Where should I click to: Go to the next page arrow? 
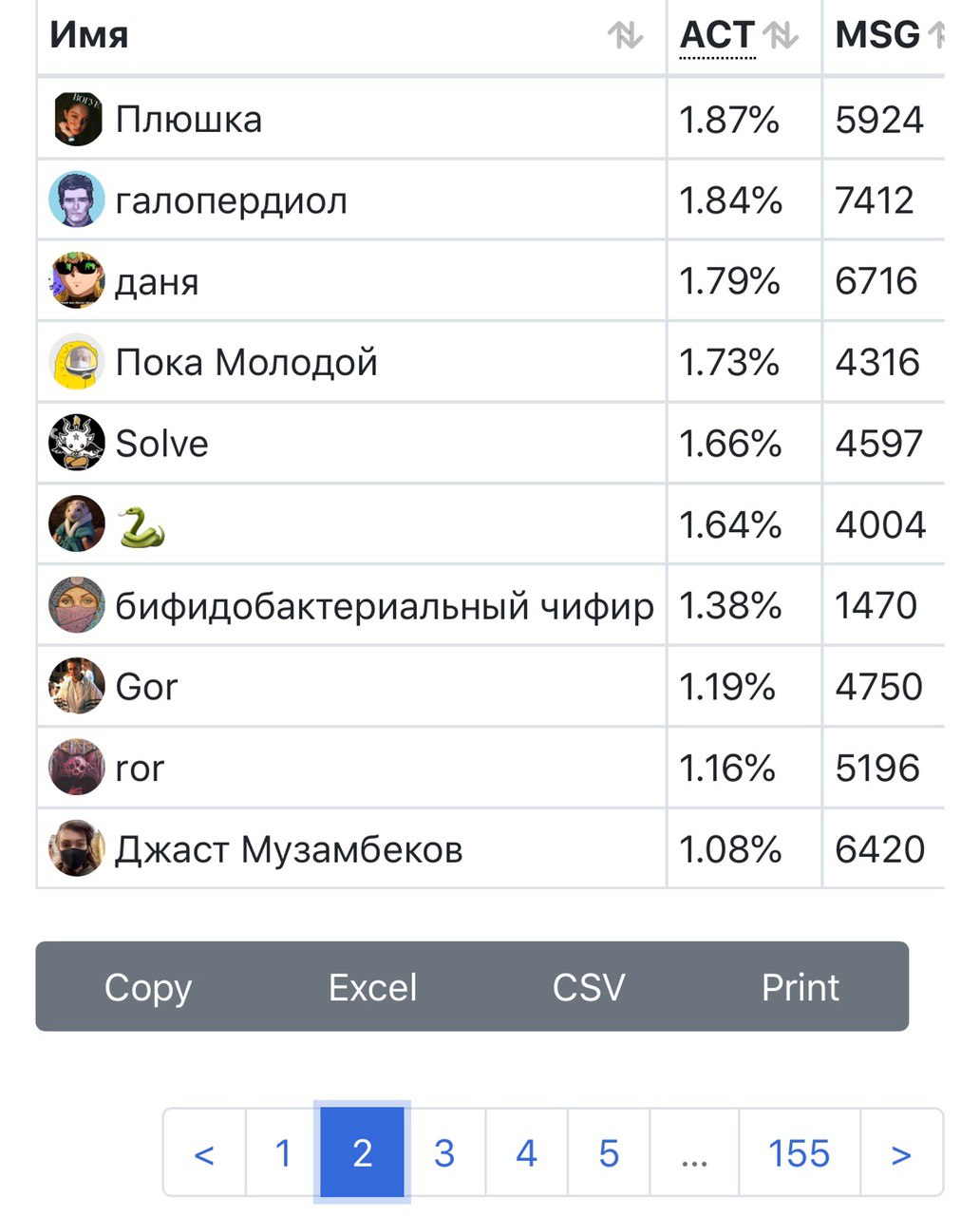pyautogui.click(x=901, y=1153)
